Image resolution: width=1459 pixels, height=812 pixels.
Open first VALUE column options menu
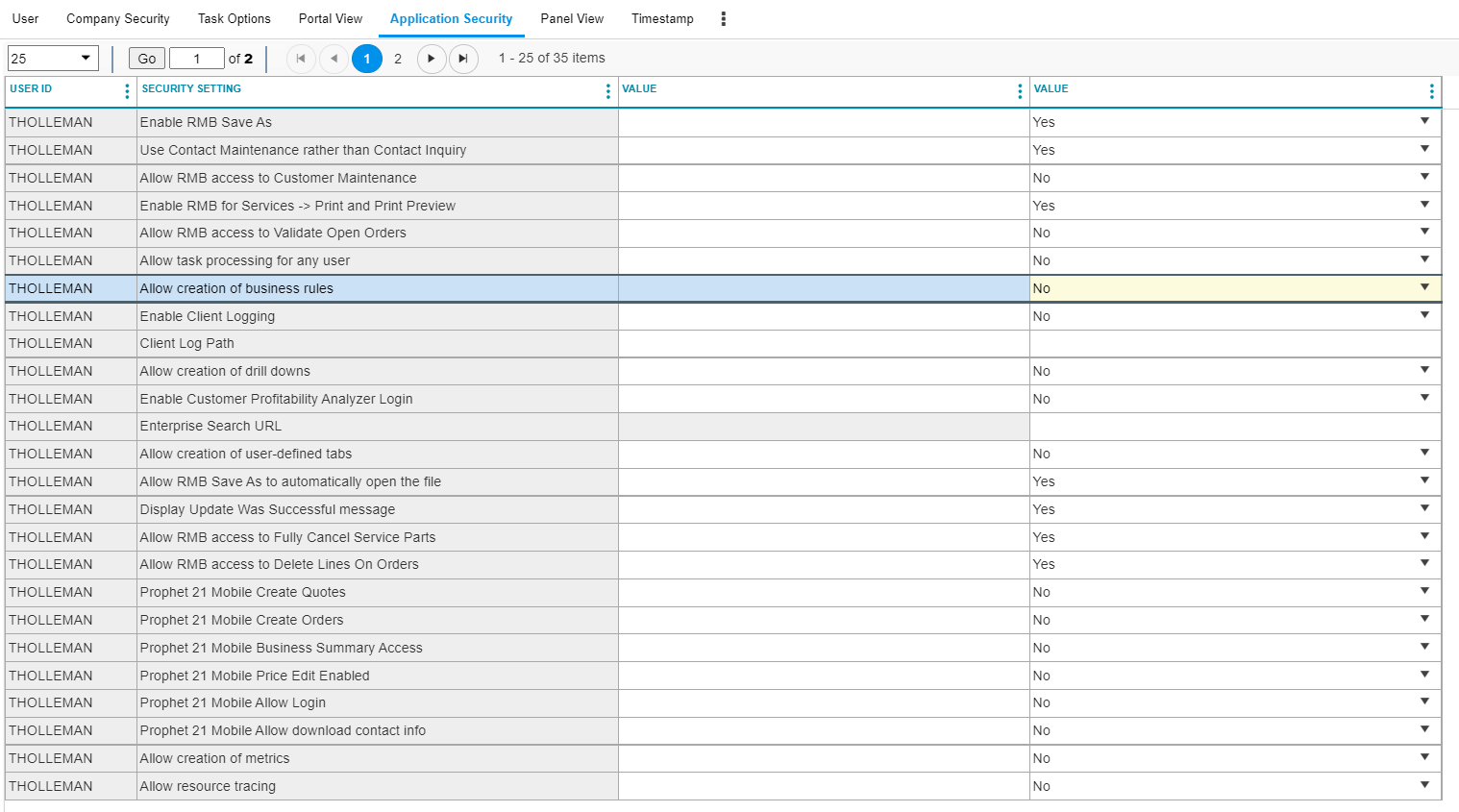pos(1020,91)
